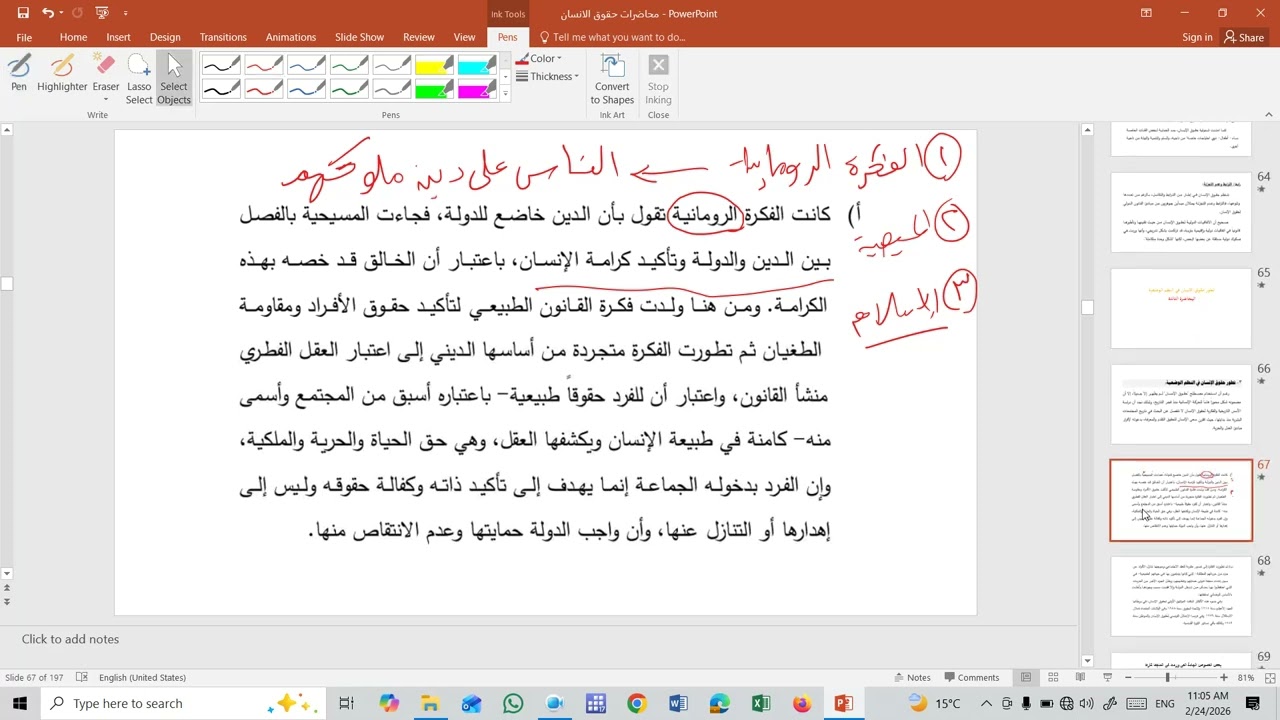Pick the yellow highlighter pen
Screen dimensions: 1280x720
pyautogui.click(x=434, y=64)
